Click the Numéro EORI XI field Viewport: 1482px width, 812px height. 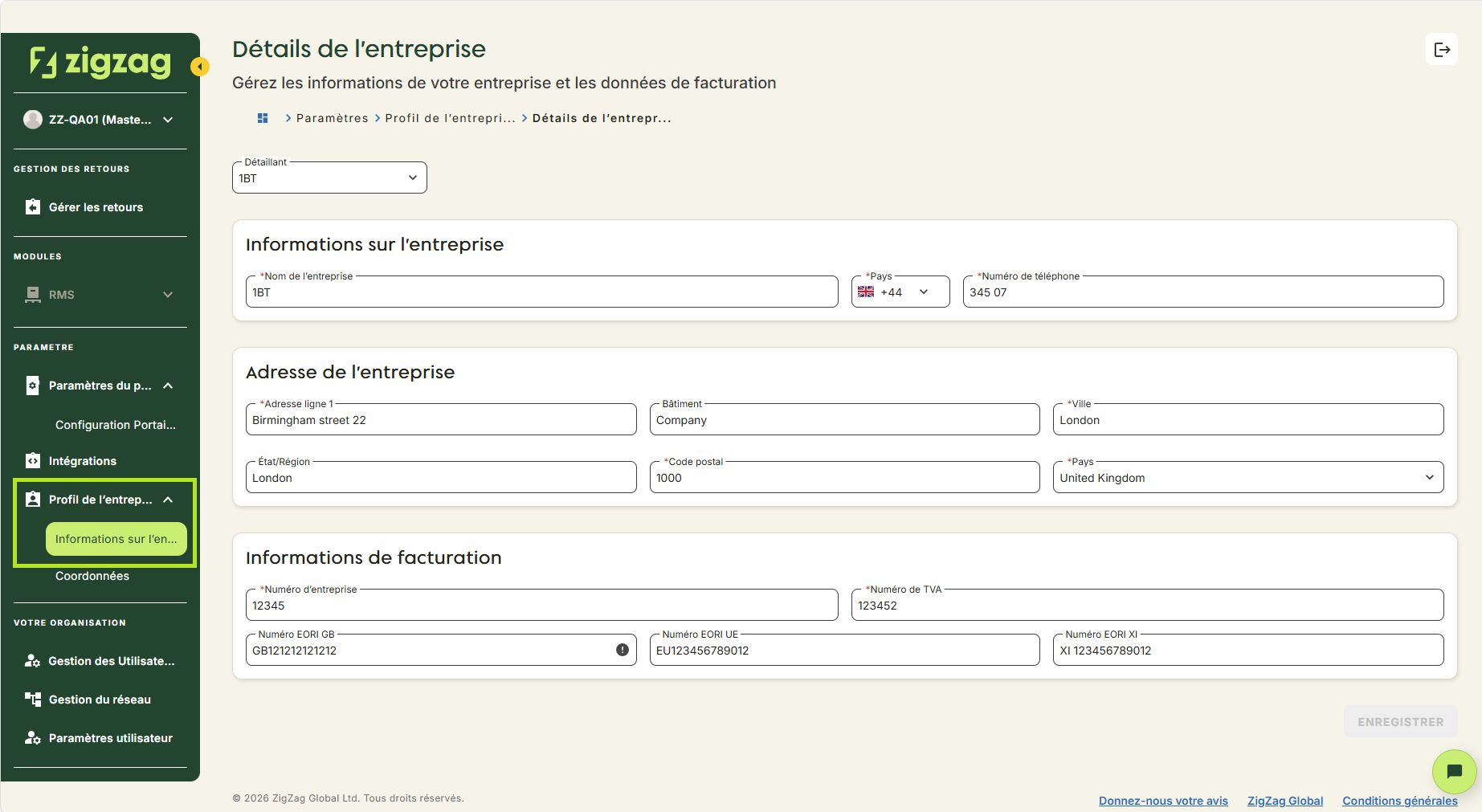1248,650
